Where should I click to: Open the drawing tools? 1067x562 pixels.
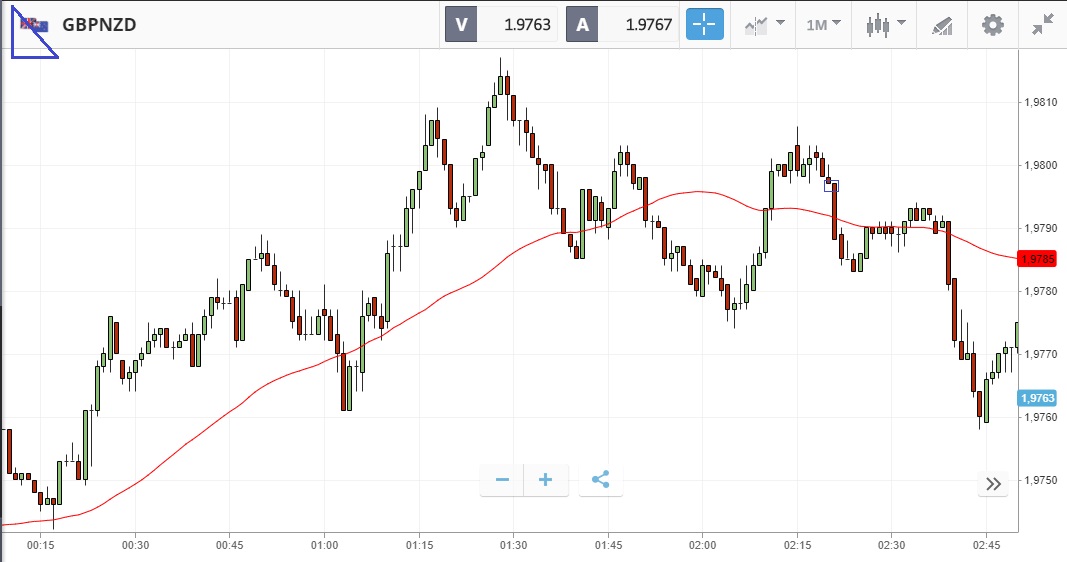[x=942, y=25]
